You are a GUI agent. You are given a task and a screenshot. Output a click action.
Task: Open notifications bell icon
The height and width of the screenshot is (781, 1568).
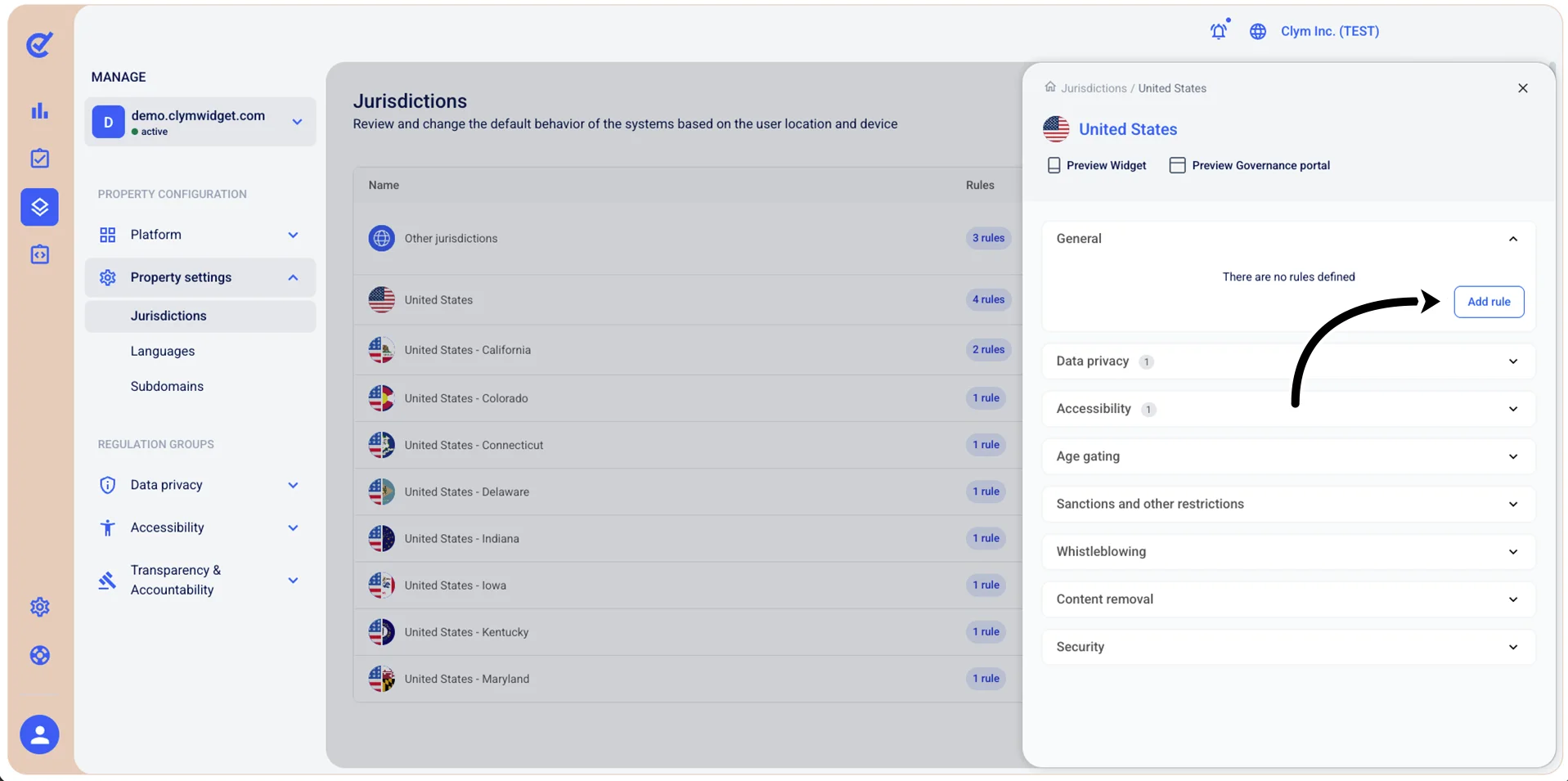click(x=1219, y=30)
